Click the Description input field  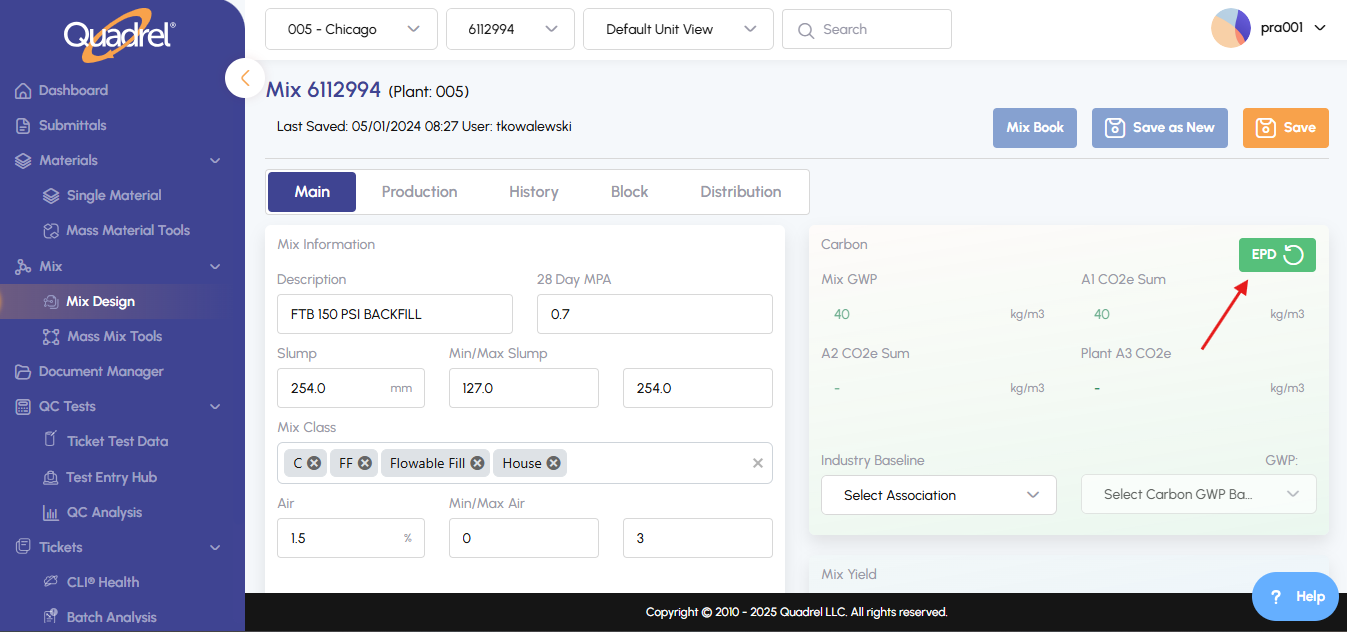click(395, 314)
